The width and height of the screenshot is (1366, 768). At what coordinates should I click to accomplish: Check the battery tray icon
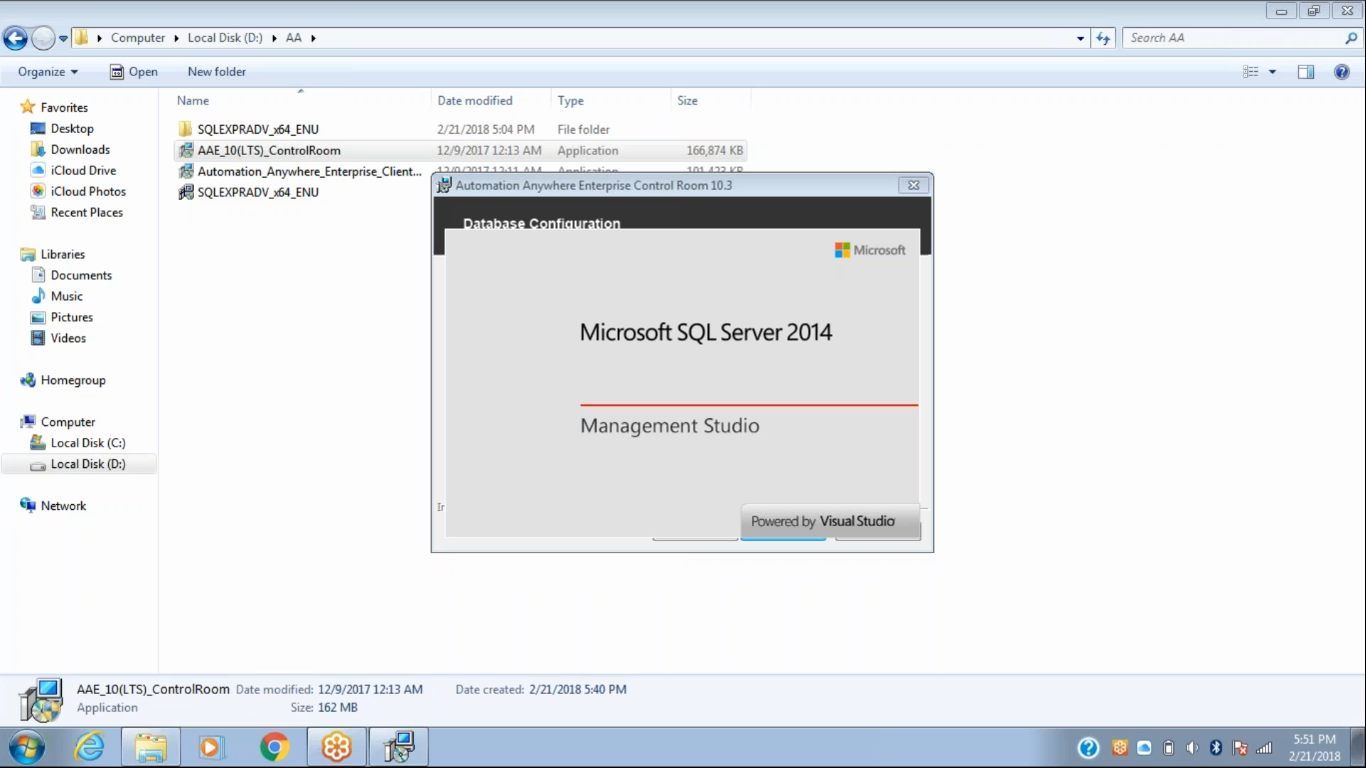[1168, 748]
